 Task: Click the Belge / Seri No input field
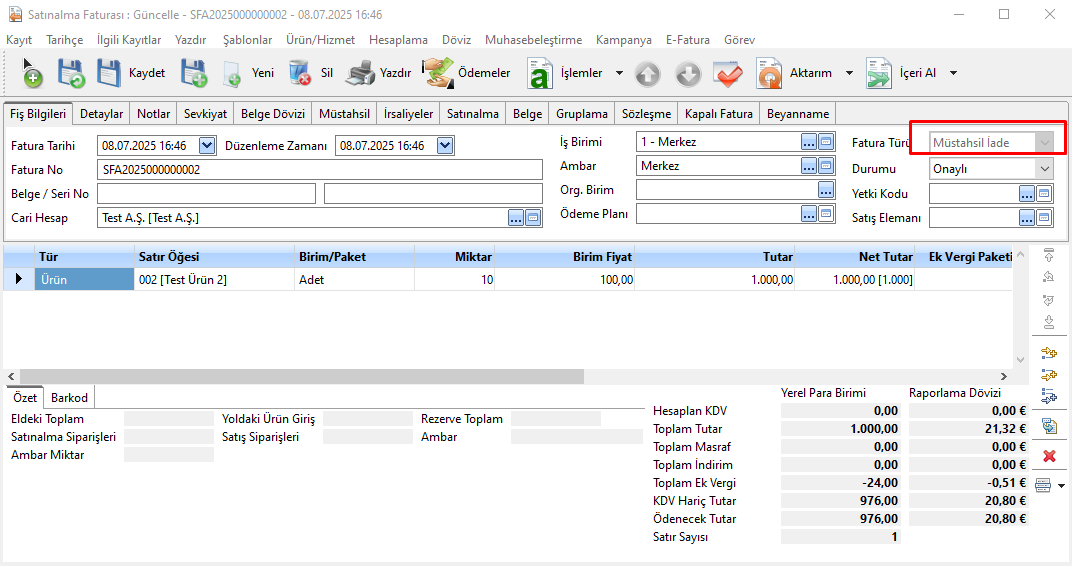[206, 193]
